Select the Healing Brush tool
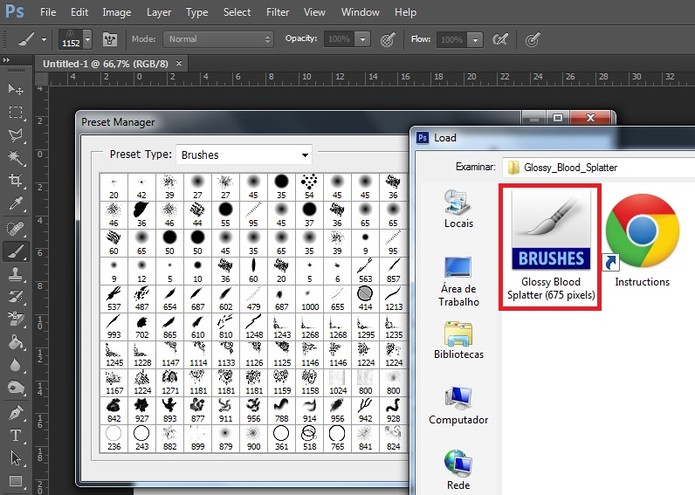 tap(16, 229)
